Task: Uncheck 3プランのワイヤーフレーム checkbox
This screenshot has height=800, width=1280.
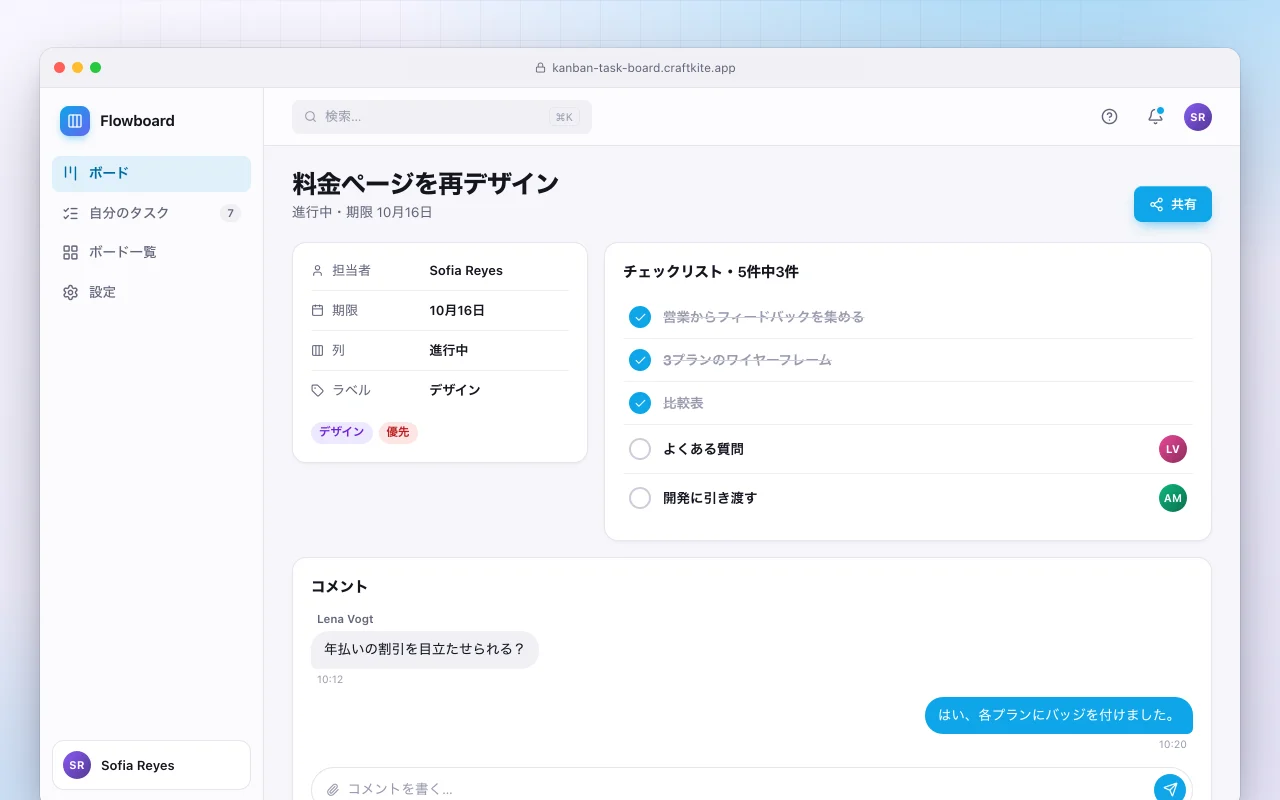Action: [x=640, y=360]
